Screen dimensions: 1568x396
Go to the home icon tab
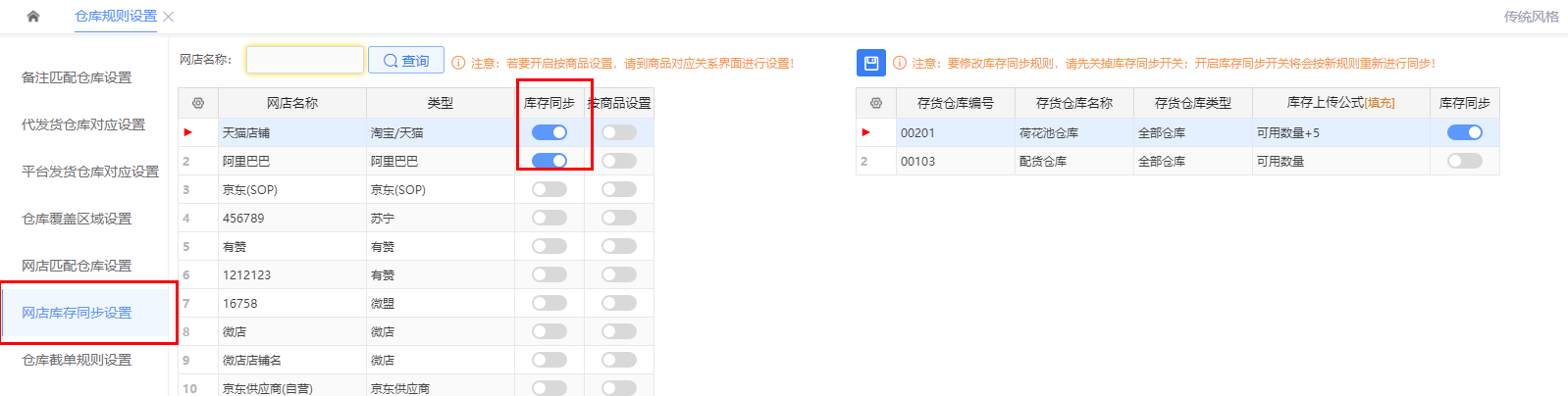point(33,16)
